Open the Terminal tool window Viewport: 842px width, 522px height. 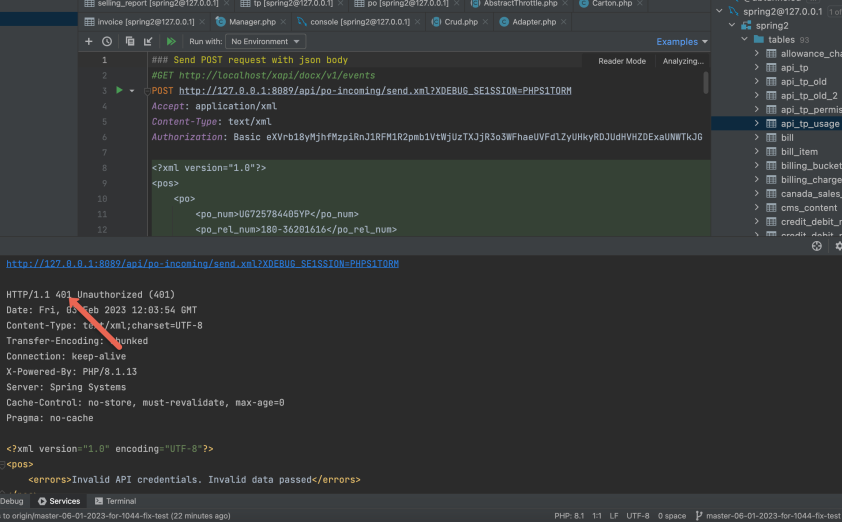point(115,501)
